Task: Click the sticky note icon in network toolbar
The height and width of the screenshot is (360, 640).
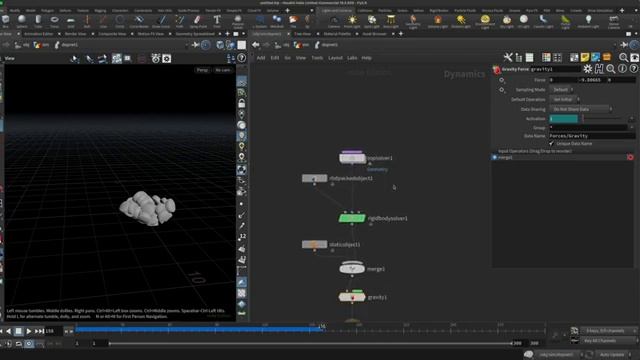Action: click(585, 58)
